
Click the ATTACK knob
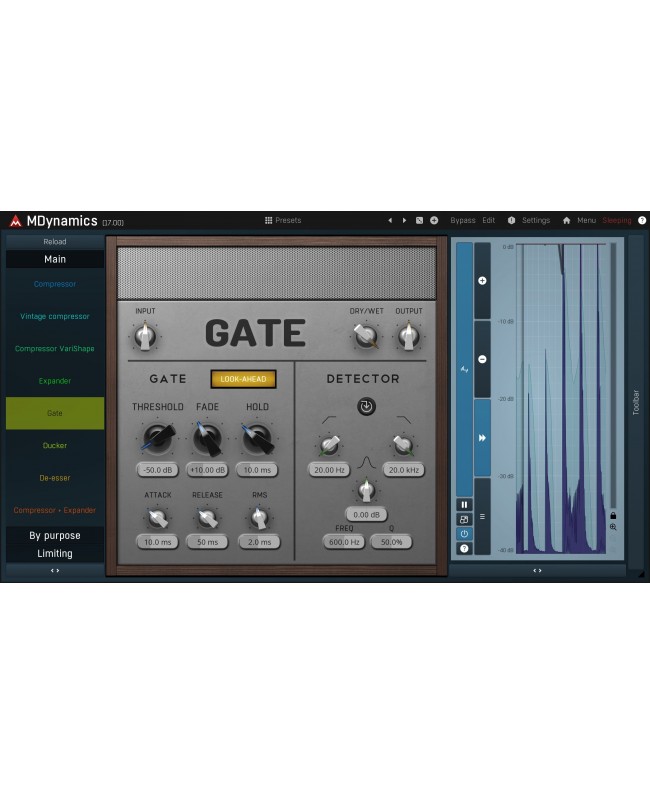[157, 518]
